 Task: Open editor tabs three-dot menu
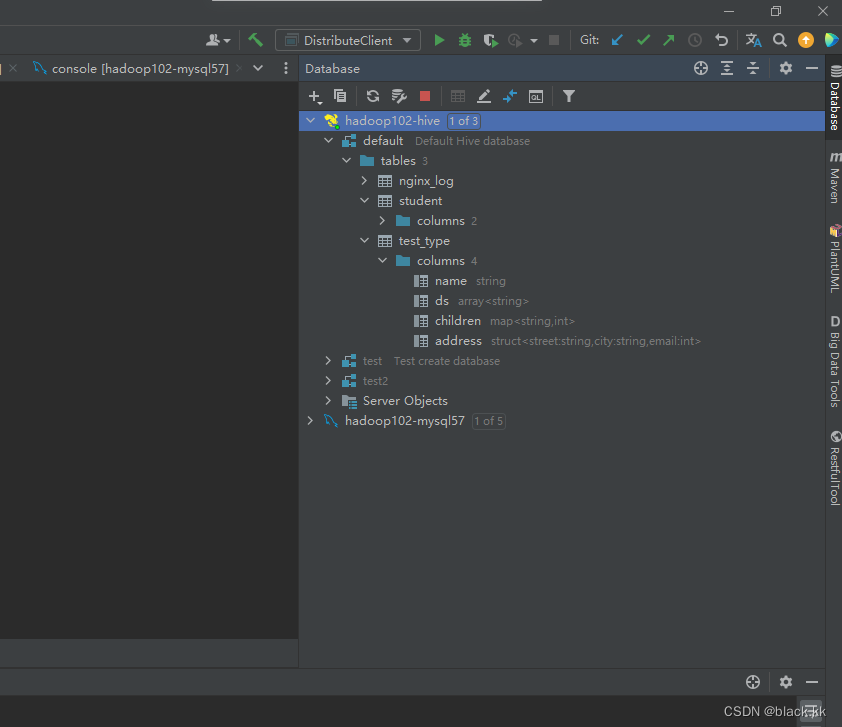[286, 68]
